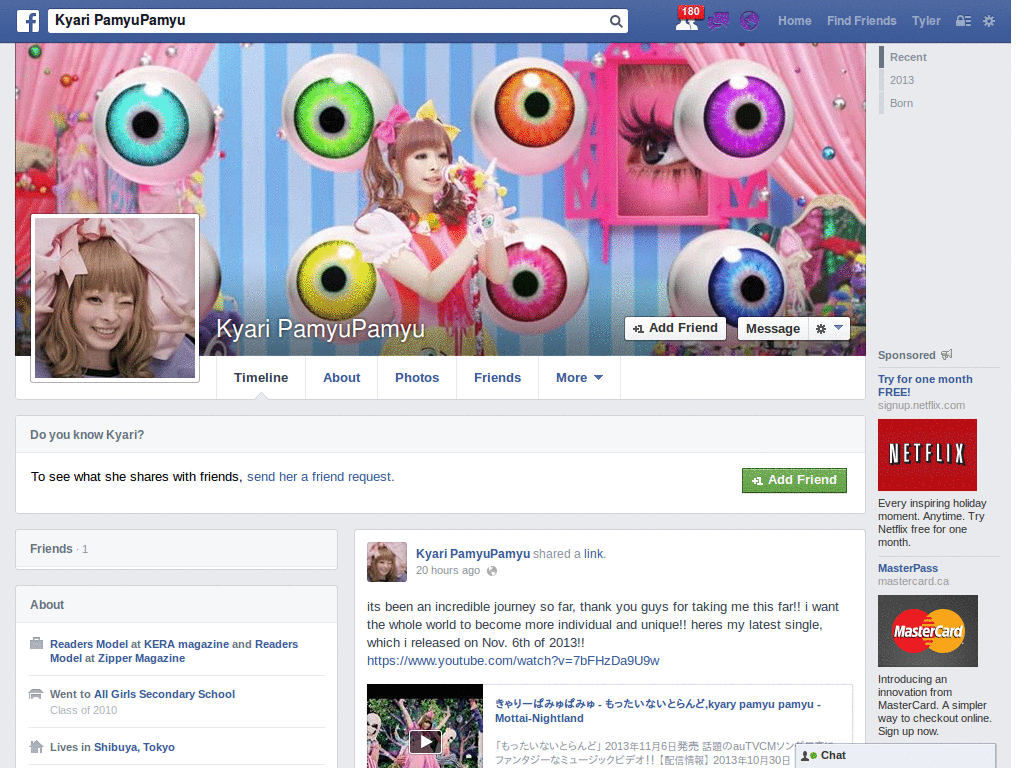The height and width of the screenshot is (768, 1024).
Task: Open the YouTube link in the post
Action: [513, 661]
